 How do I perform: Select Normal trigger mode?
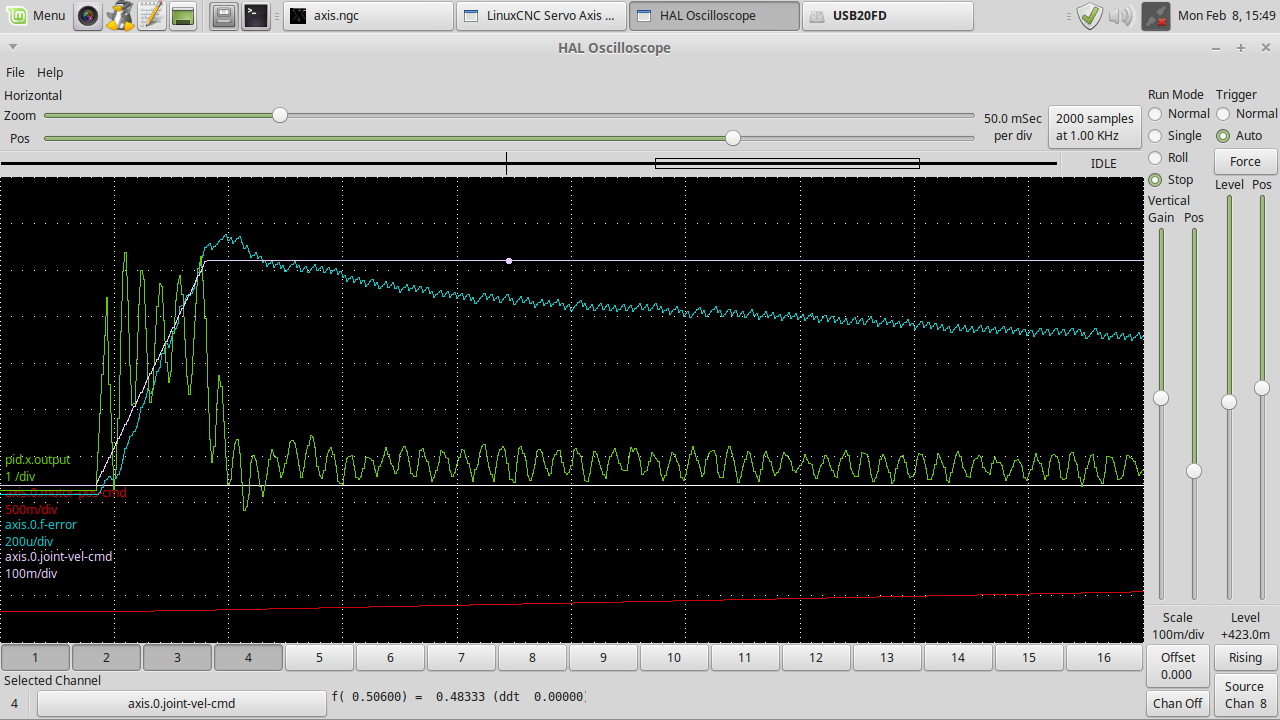1246,114
